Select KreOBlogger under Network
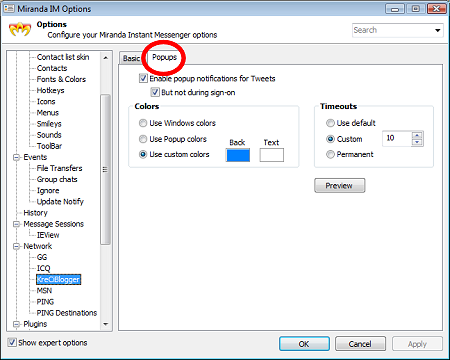The width and height of the screenshot is (450, 360). tap(58, 279)
